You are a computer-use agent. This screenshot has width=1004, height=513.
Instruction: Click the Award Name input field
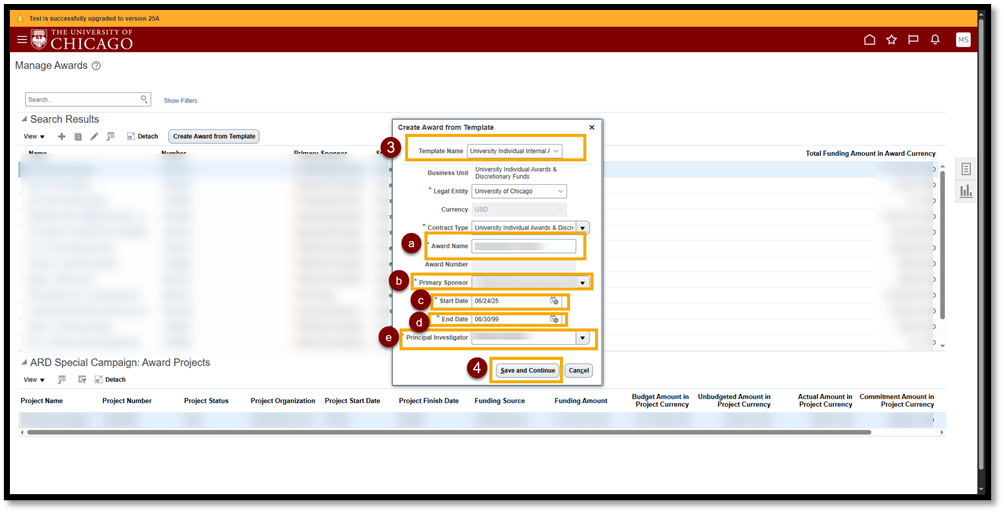(524, 246)
